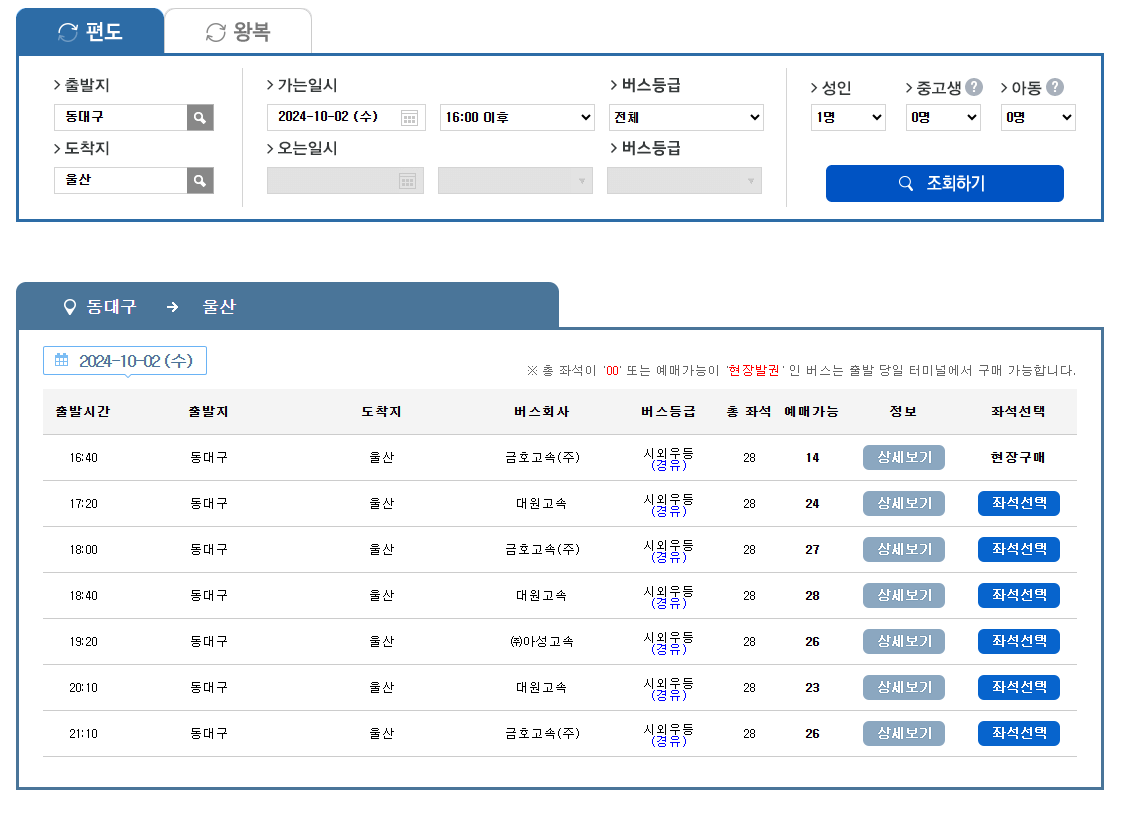
Task: Click the 출발시간 column header
Action: (83, 411)
